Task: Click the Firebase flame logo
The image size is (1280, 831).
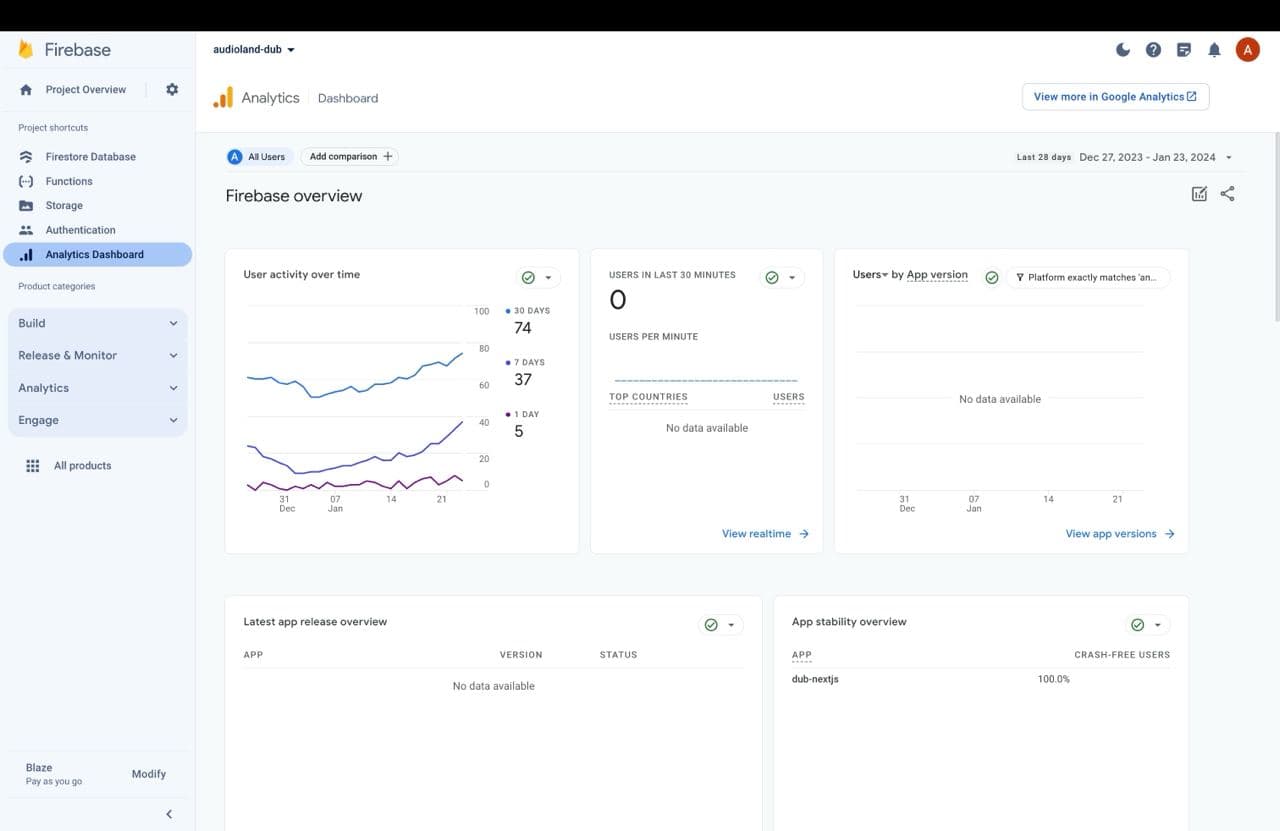Action: 26,49
